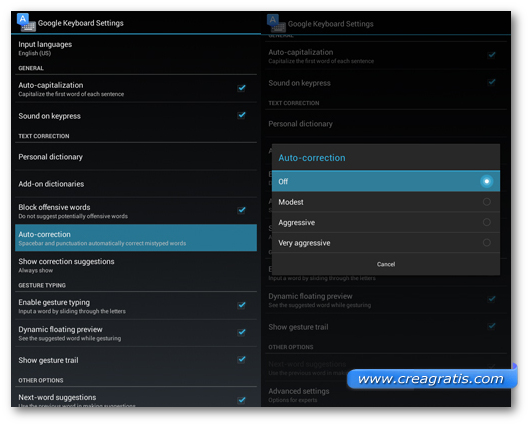Open Personal dictionary in left panel
The width and height of the screenshot is (530, 426).
(136, 157)
